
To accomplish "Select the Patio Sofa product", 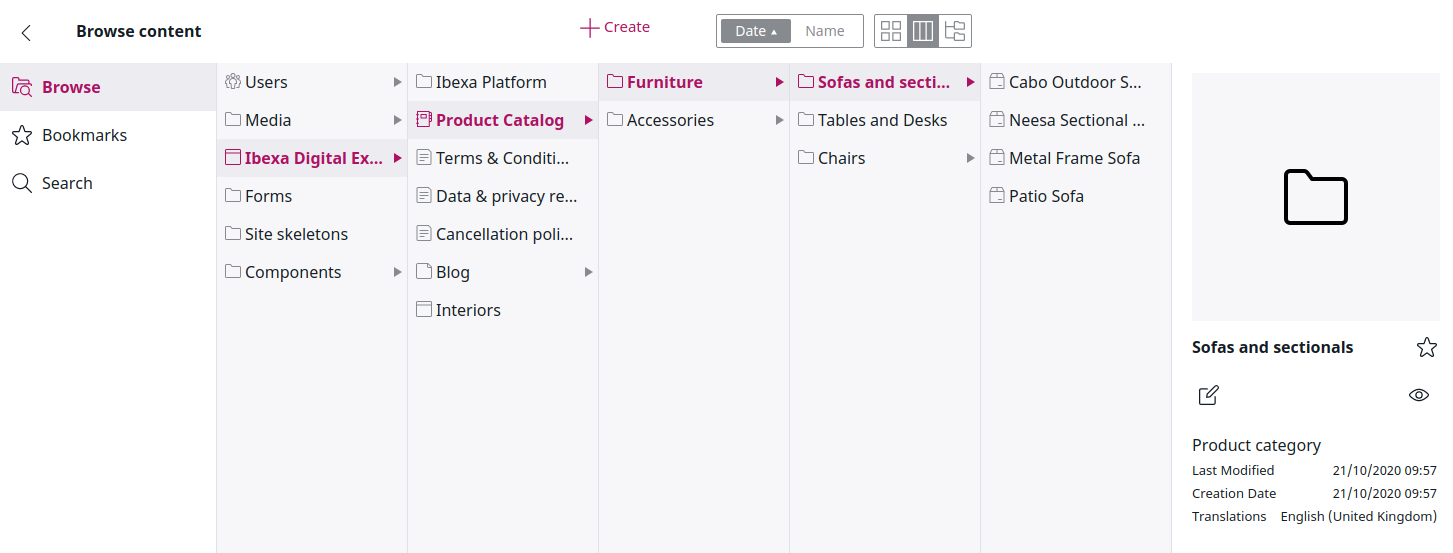I will tap(1045, 196).
